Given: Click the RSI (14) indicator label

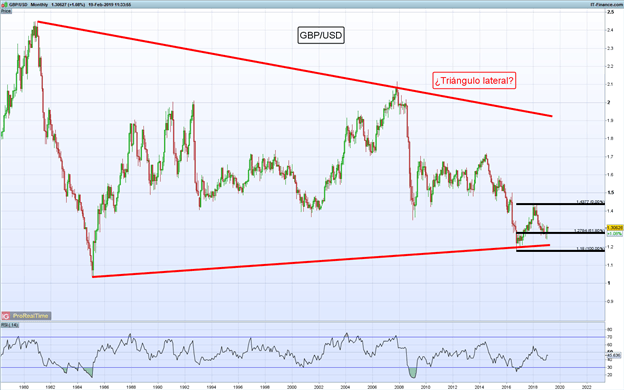Looking at the screenshot, I should pos(10,326).
